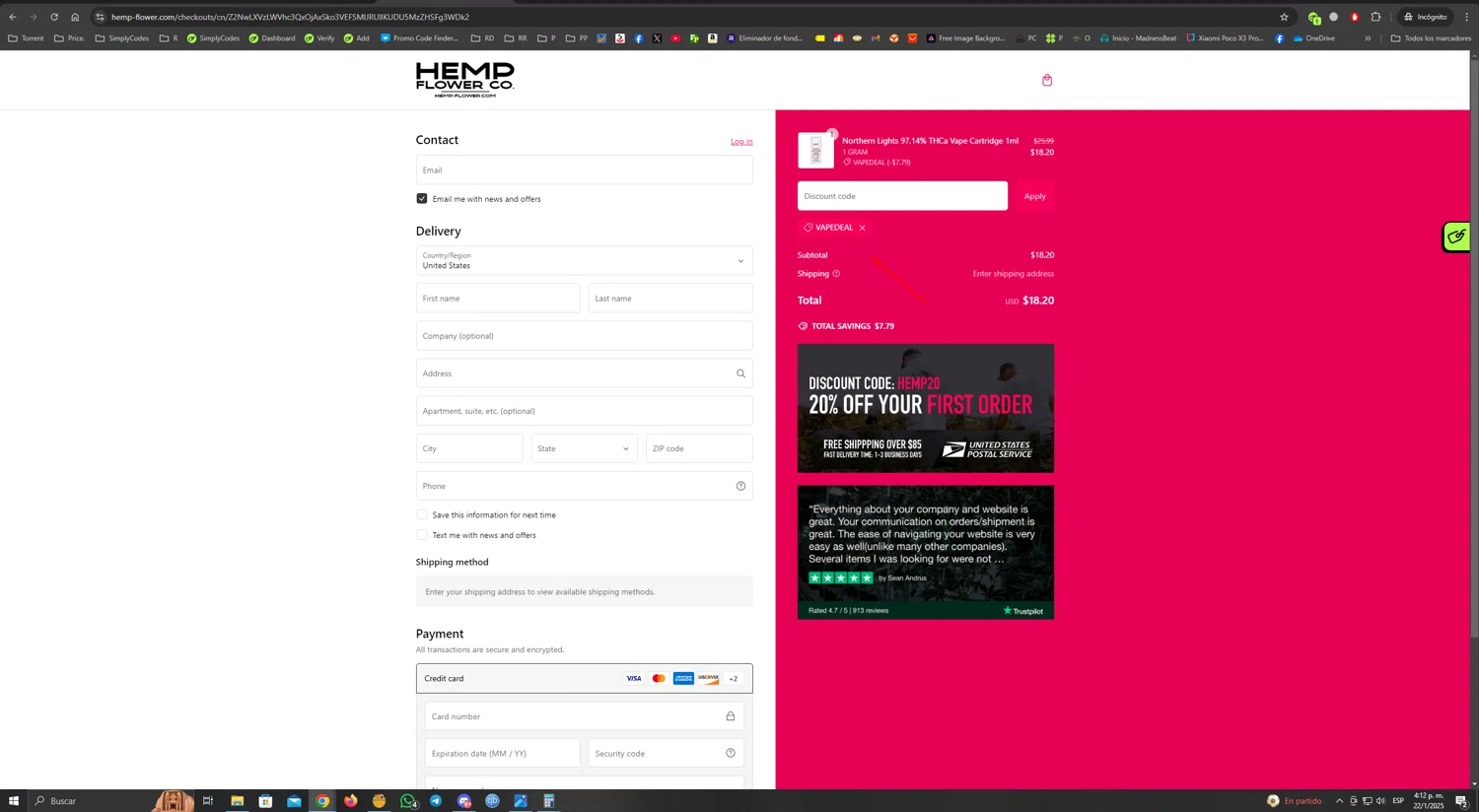The height and width of the screenshot is (812, 1479).
Task: Click the phone field help icon
Action: point(740,486)
